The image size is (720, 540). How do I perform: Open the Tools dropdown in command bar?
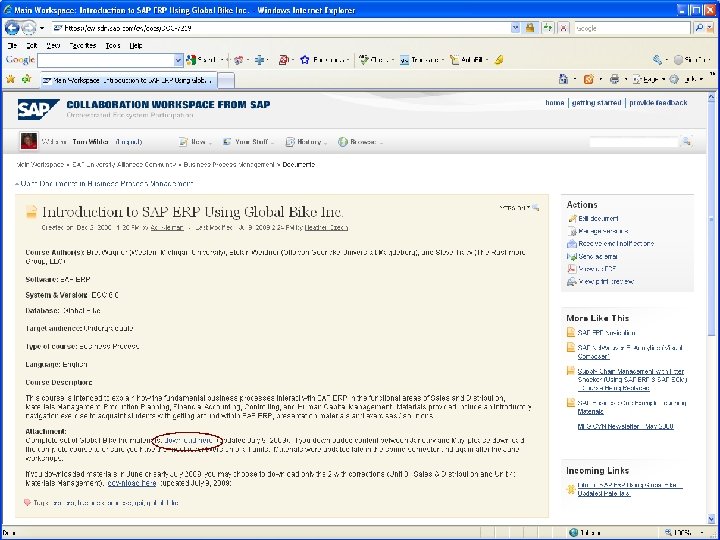(x=686, y=79)
